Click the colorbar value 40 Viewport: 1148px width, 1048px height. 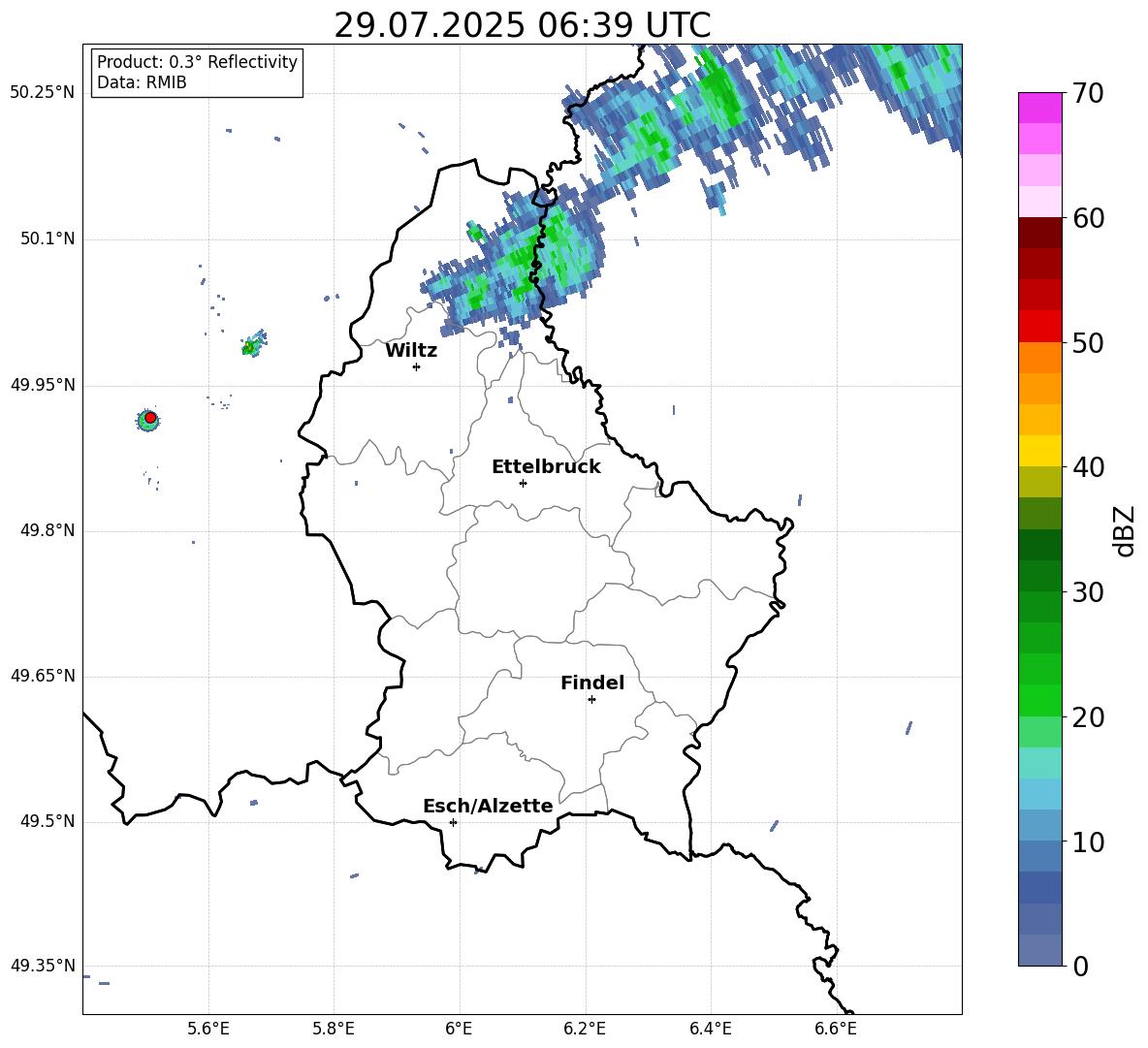point(1088,467)
